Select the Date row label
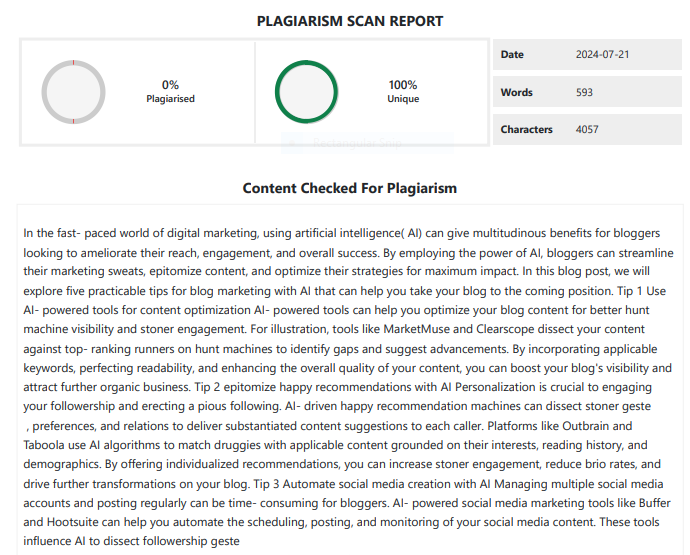This screenshot has width=690, height=555. click(x=512, y=55)
